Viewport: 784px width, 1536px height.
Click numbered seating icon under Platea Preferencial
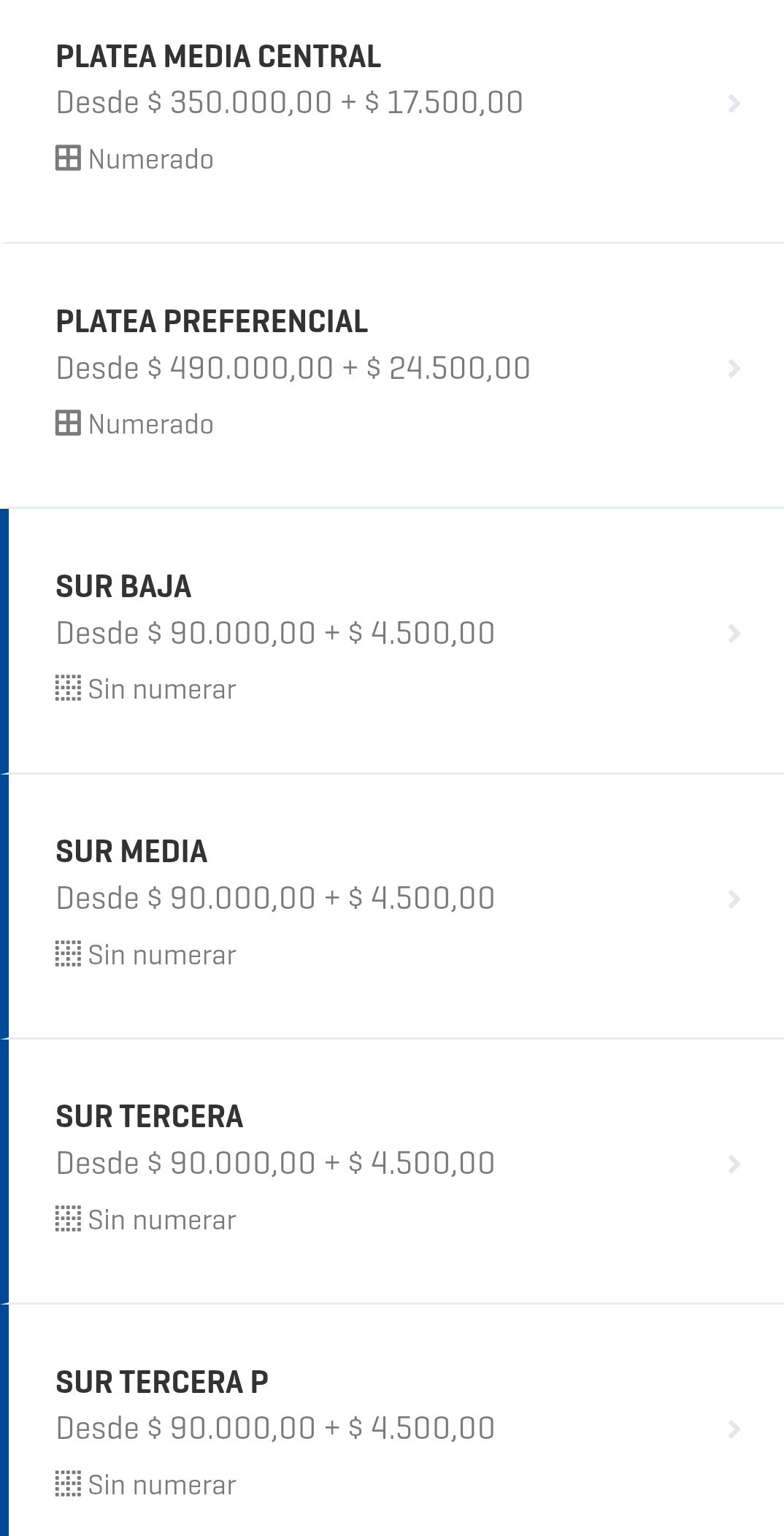coord(68,423)
